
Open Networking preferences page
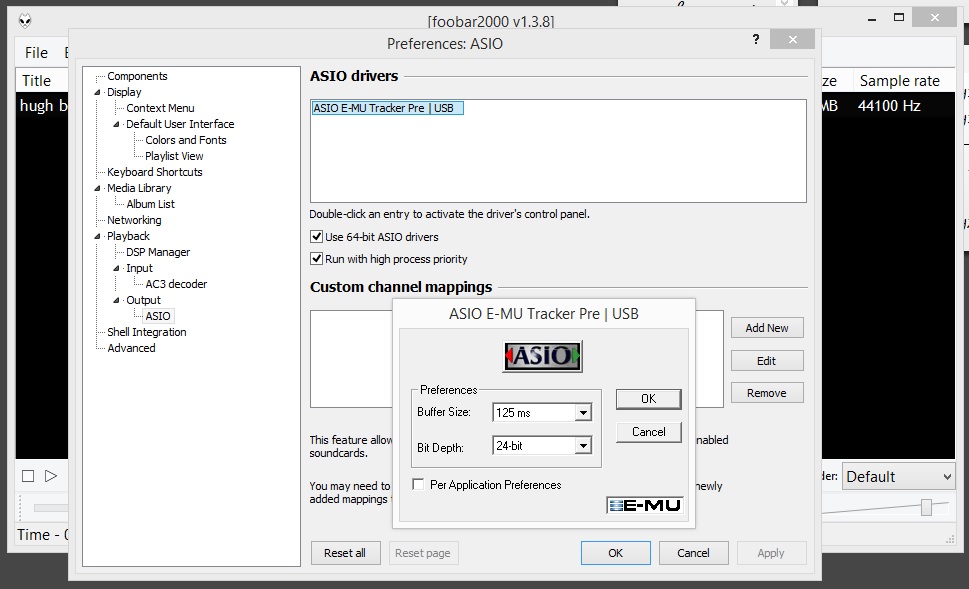134,220
